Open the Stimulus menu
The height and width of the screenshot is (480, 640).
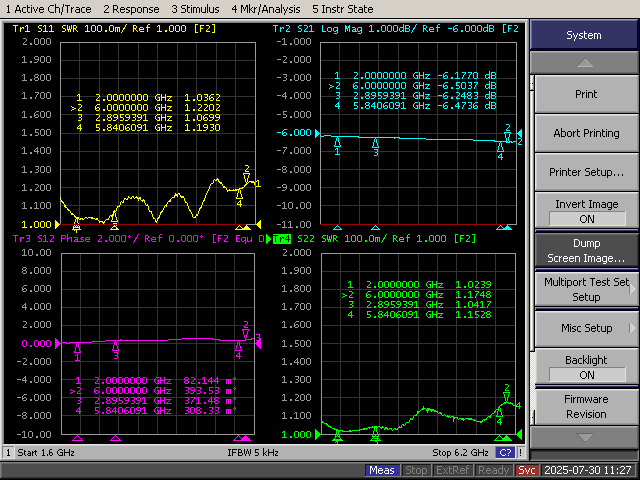point(195,9)
